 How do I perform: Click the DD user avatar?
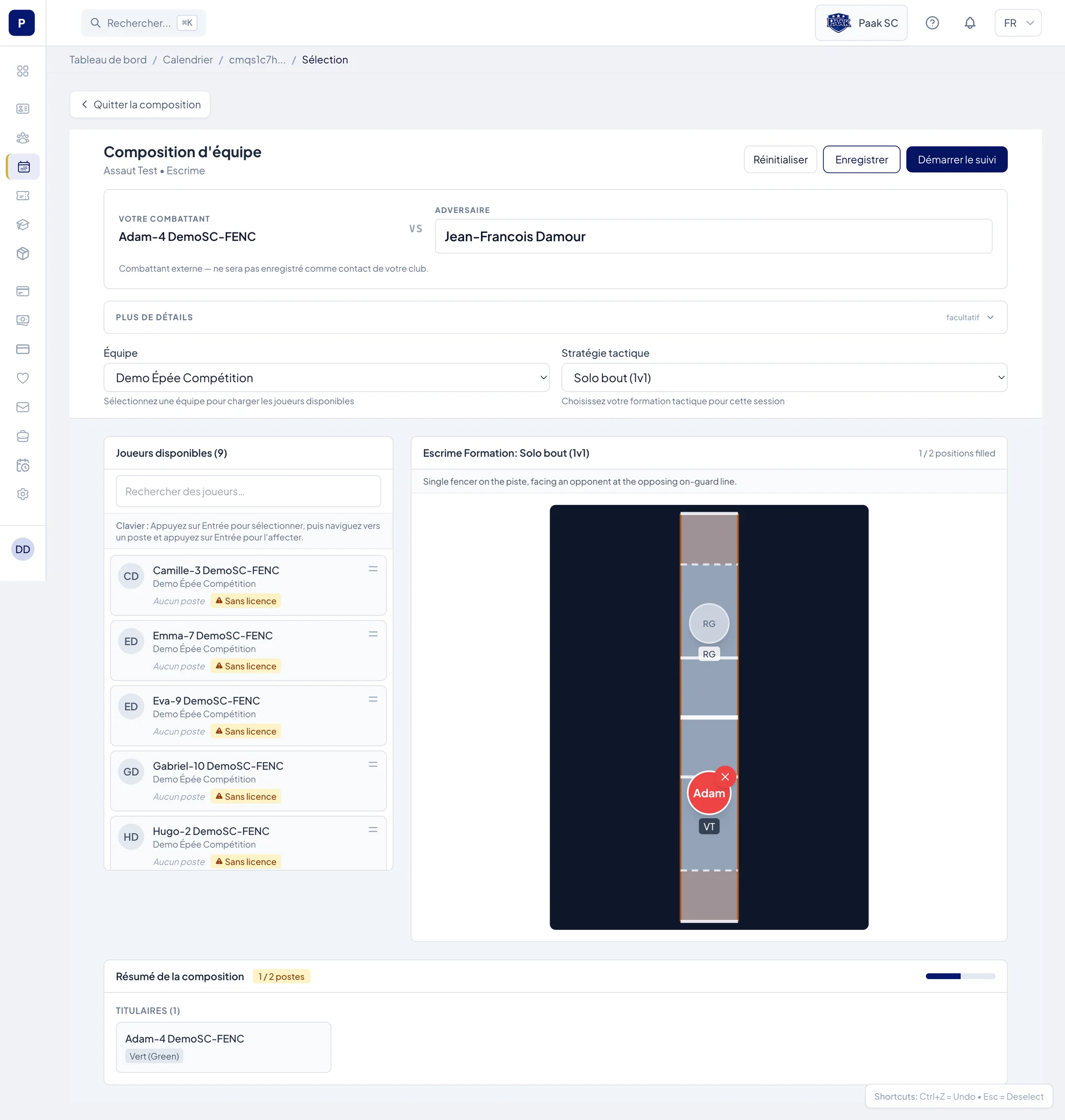23,550
